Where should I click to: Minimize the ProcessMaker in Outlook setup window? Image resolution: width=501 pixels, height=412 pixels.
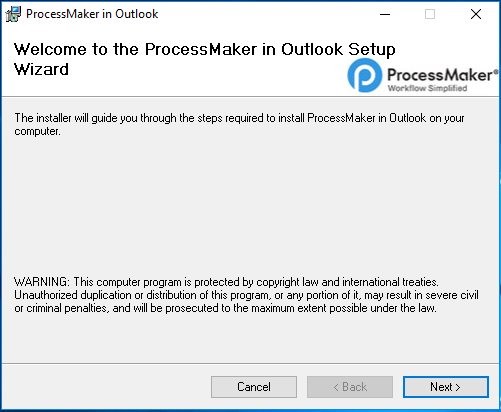385,14
